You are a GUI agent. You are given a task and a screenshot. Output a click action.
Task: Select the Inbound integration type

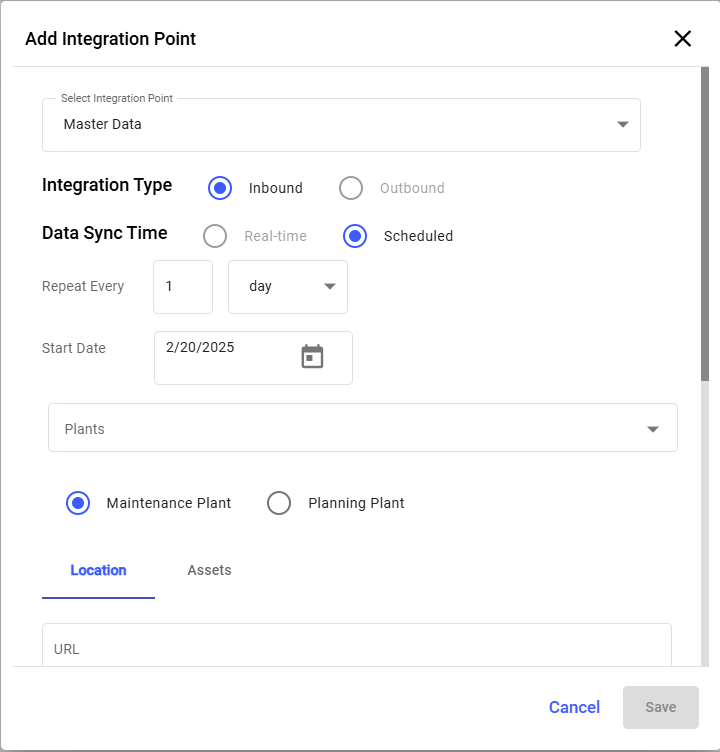pos(220,188)
